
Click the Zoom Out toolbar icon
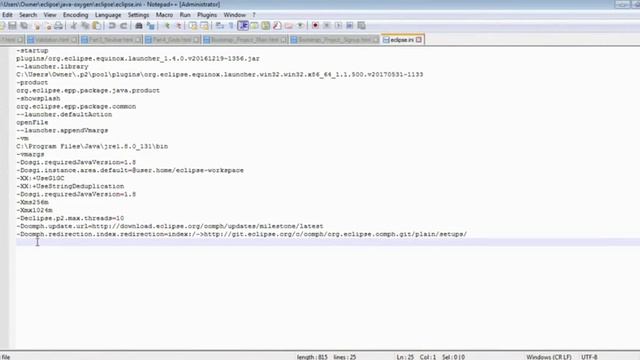pos(178,26)
